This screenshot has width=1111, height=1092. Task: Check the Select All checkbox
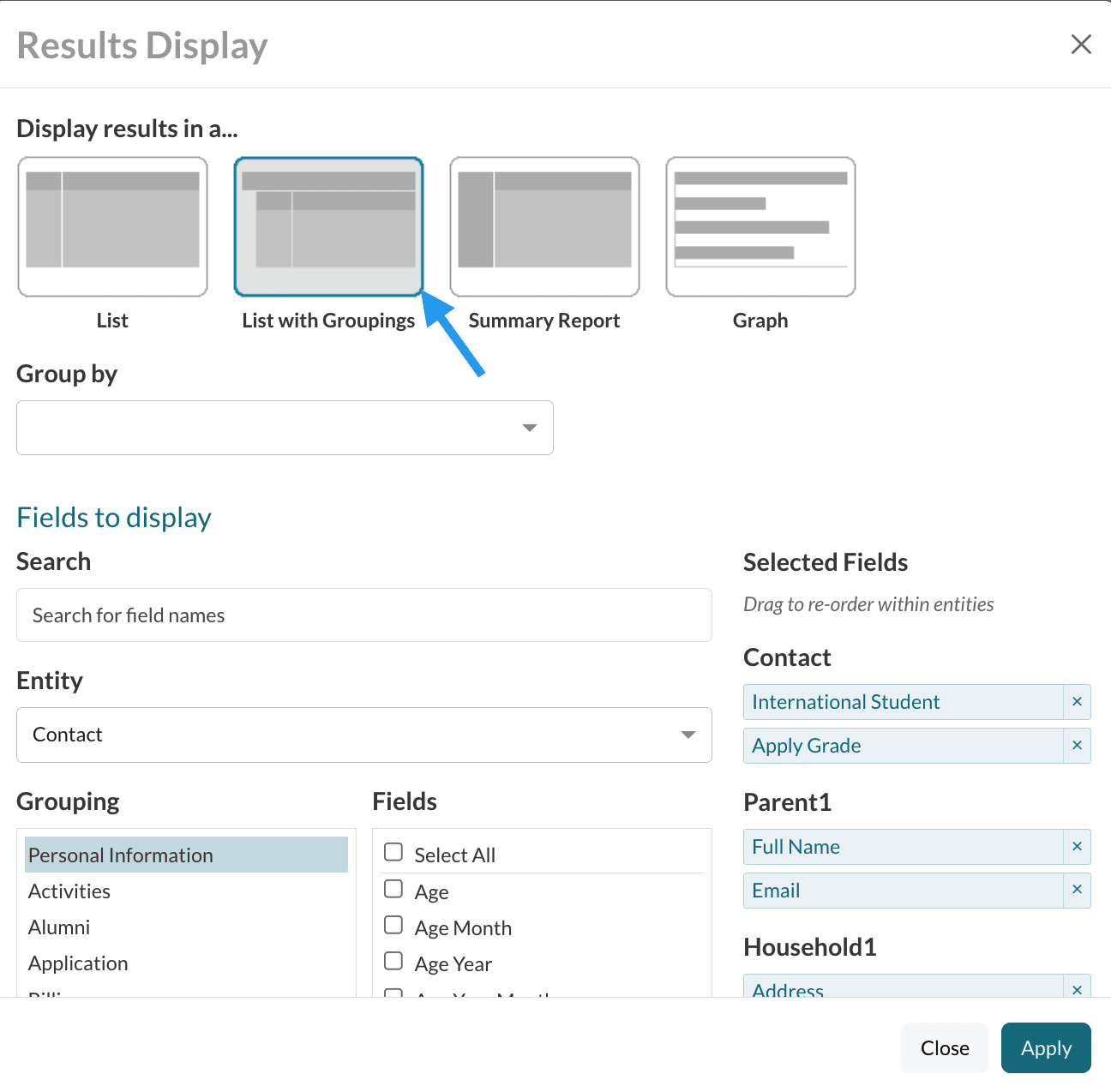393,852
